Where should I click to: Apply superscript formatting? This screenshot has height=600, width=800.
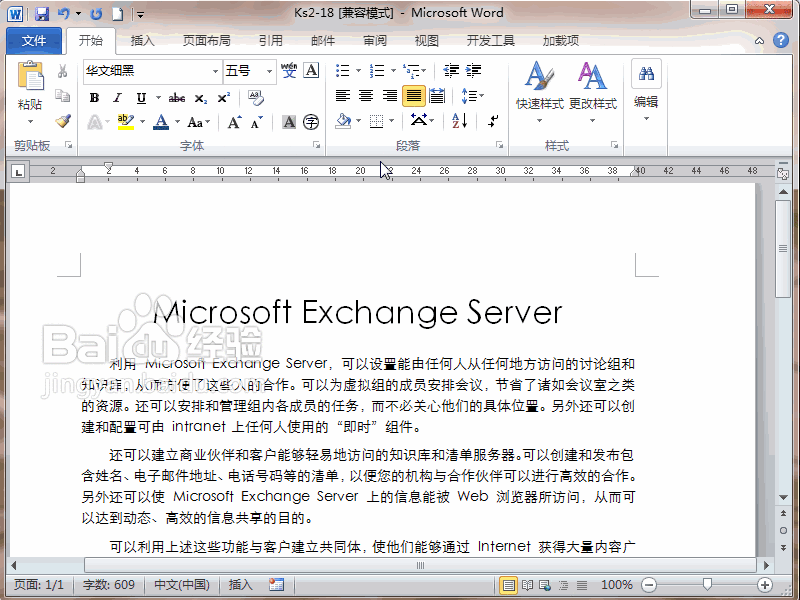223,97
